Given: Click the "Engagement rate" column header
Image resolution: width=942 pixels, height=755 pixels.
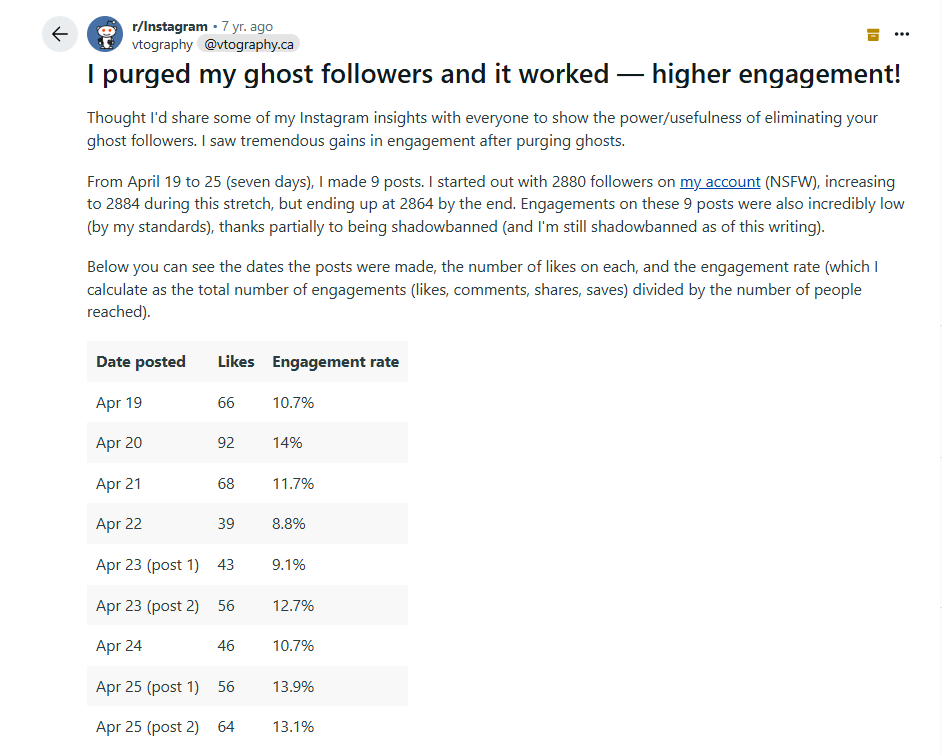Looking at the screenshot, I should (335, 362).
